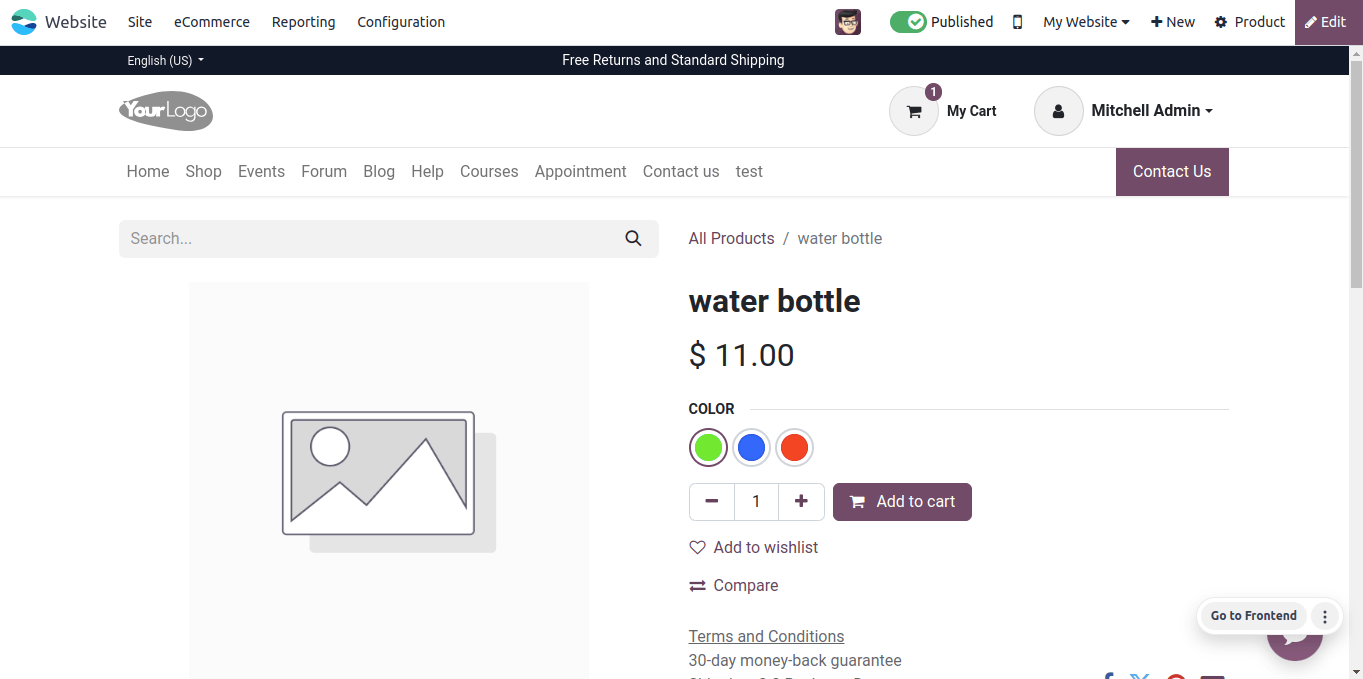Open the three-dot menu beside Go to Frontend

click(x=1325, y=616)
